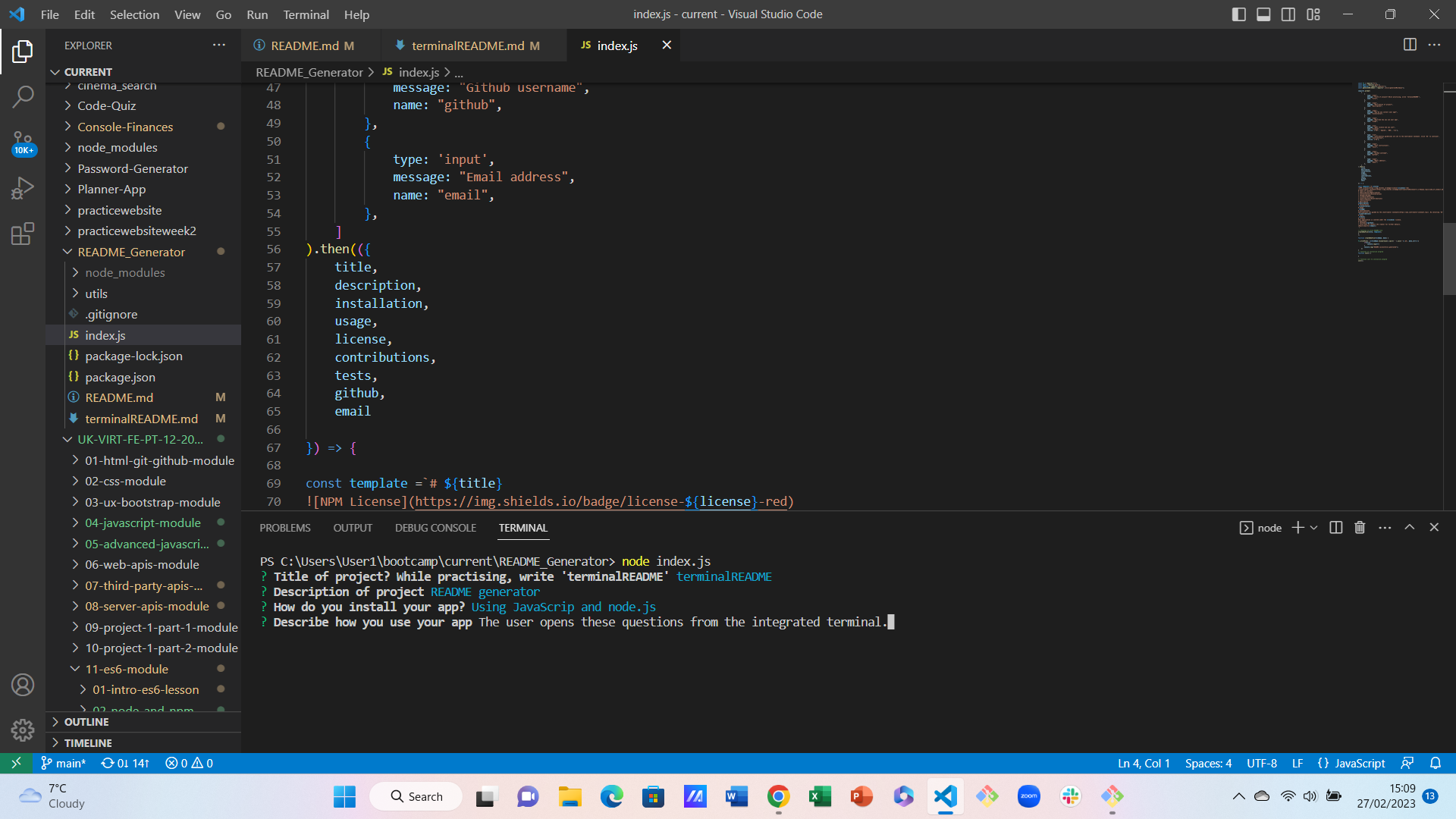Checkout branch main* in status bar
1456x819 pixels.
pyautogui.click(x=63, y=763)
